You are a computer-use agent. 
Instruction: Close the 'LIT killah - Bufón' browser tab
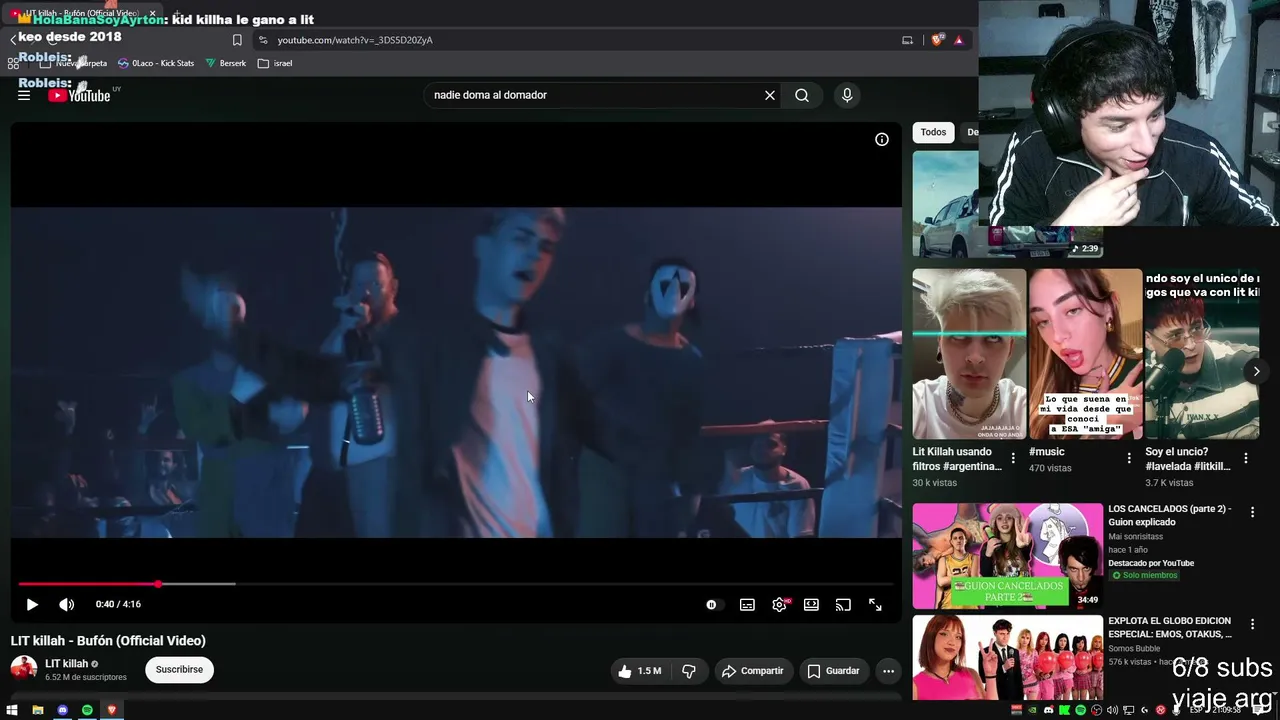coord(152,13)
